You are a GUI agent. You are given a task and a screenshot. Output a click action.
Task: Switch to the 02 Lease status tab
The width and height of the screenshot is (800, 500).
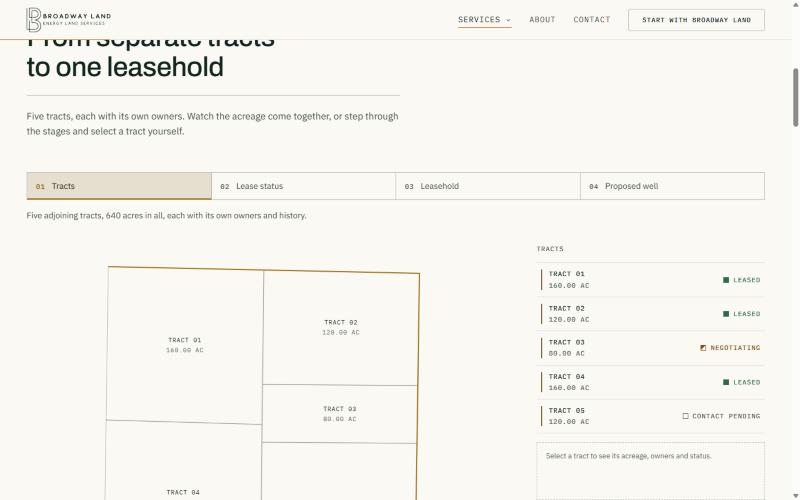(303, 186)
